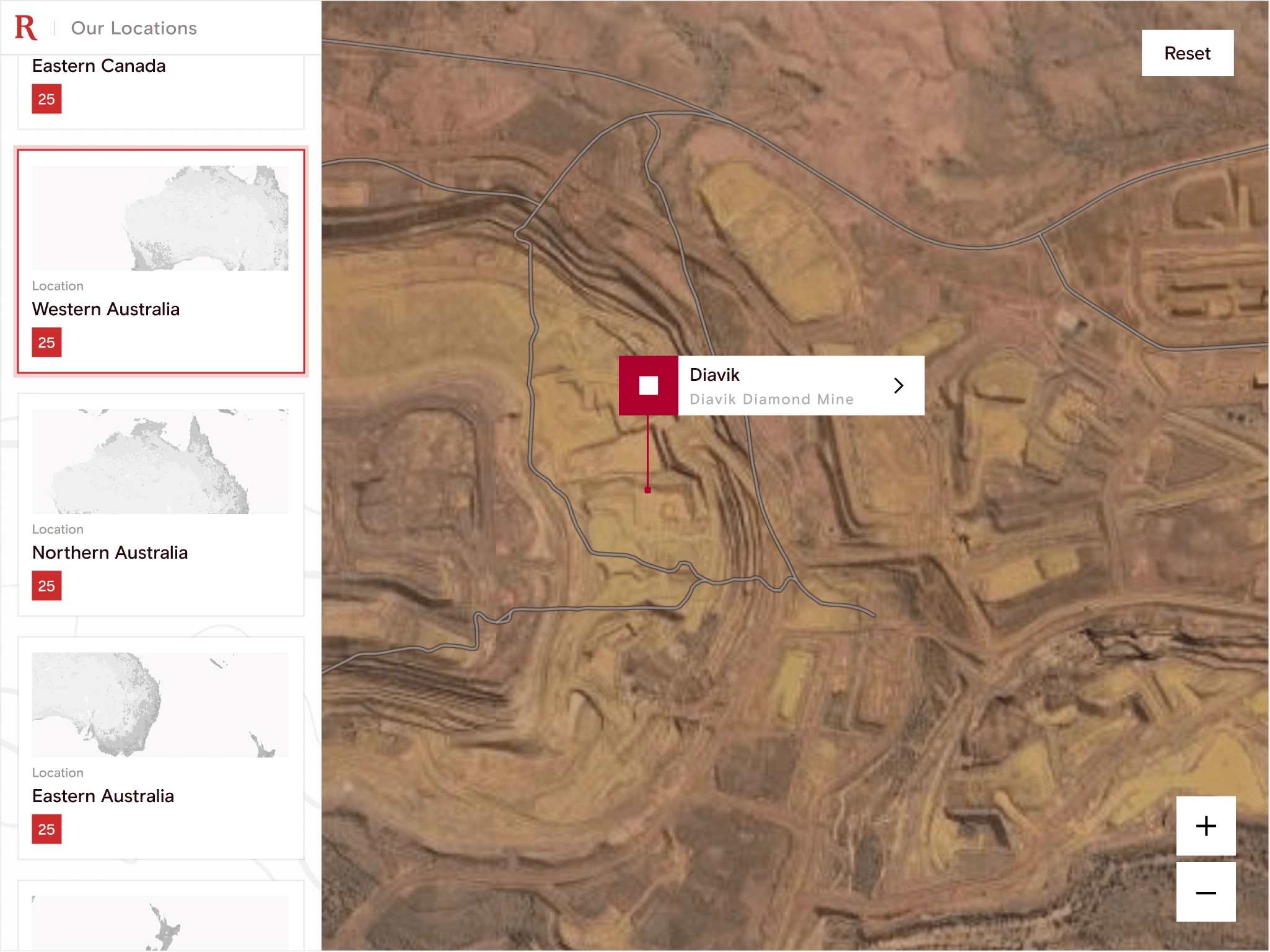Select the Western Australia title
1270x952 pixels.
tap(106, 309)
